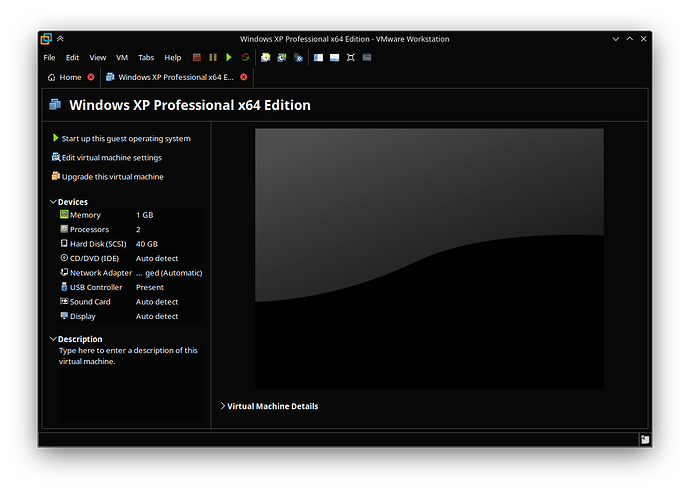Close the VMware Workstation window
Screen dimensions: 690x492
coord(643,39)
